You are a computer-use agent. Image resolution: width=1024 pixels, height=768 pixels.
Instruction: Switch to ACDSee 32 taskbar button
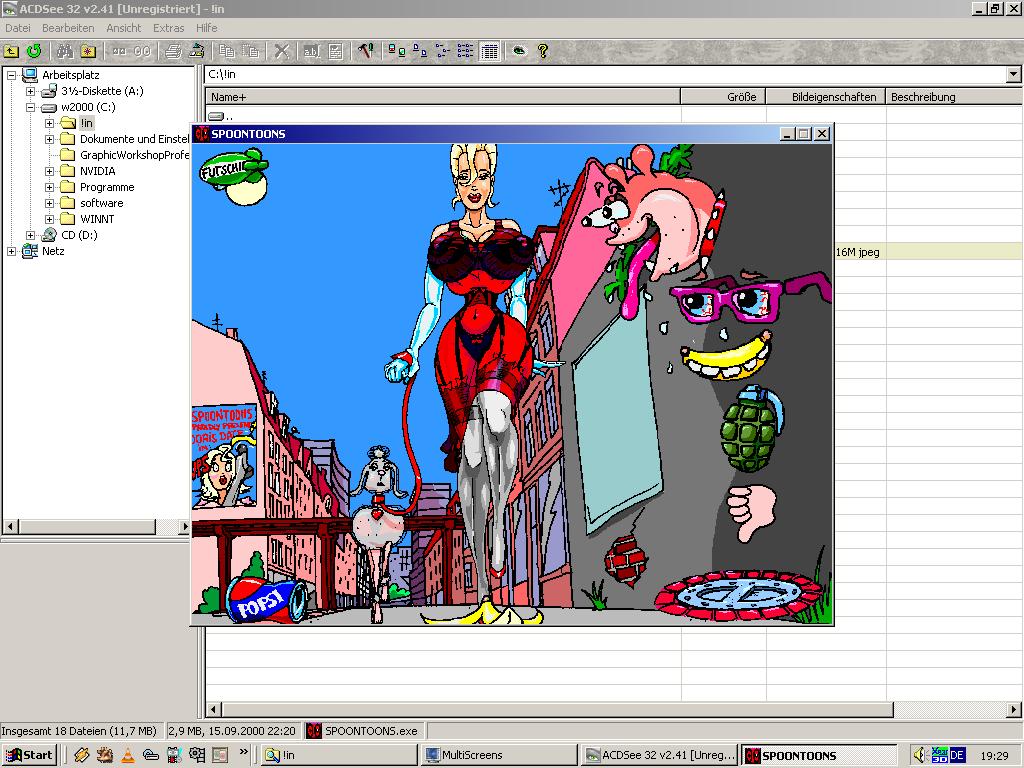[x=660, y=755]
